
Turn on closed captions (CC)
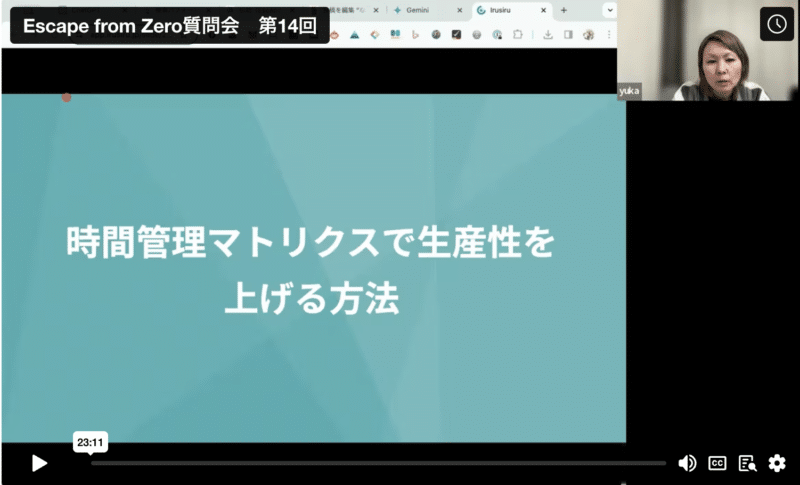click(x=717, y=463)
